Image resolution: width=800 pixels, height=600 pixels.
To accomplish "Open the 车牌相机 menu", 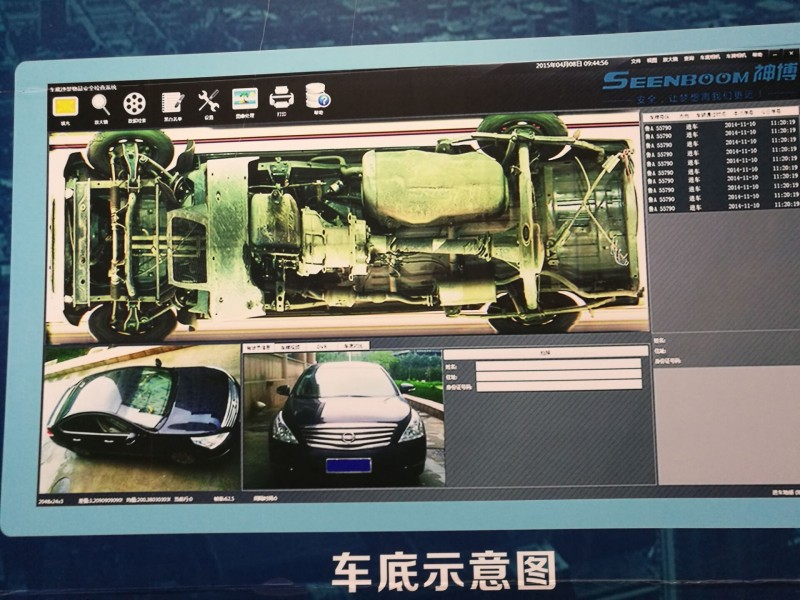I will (x=736, y=56).
